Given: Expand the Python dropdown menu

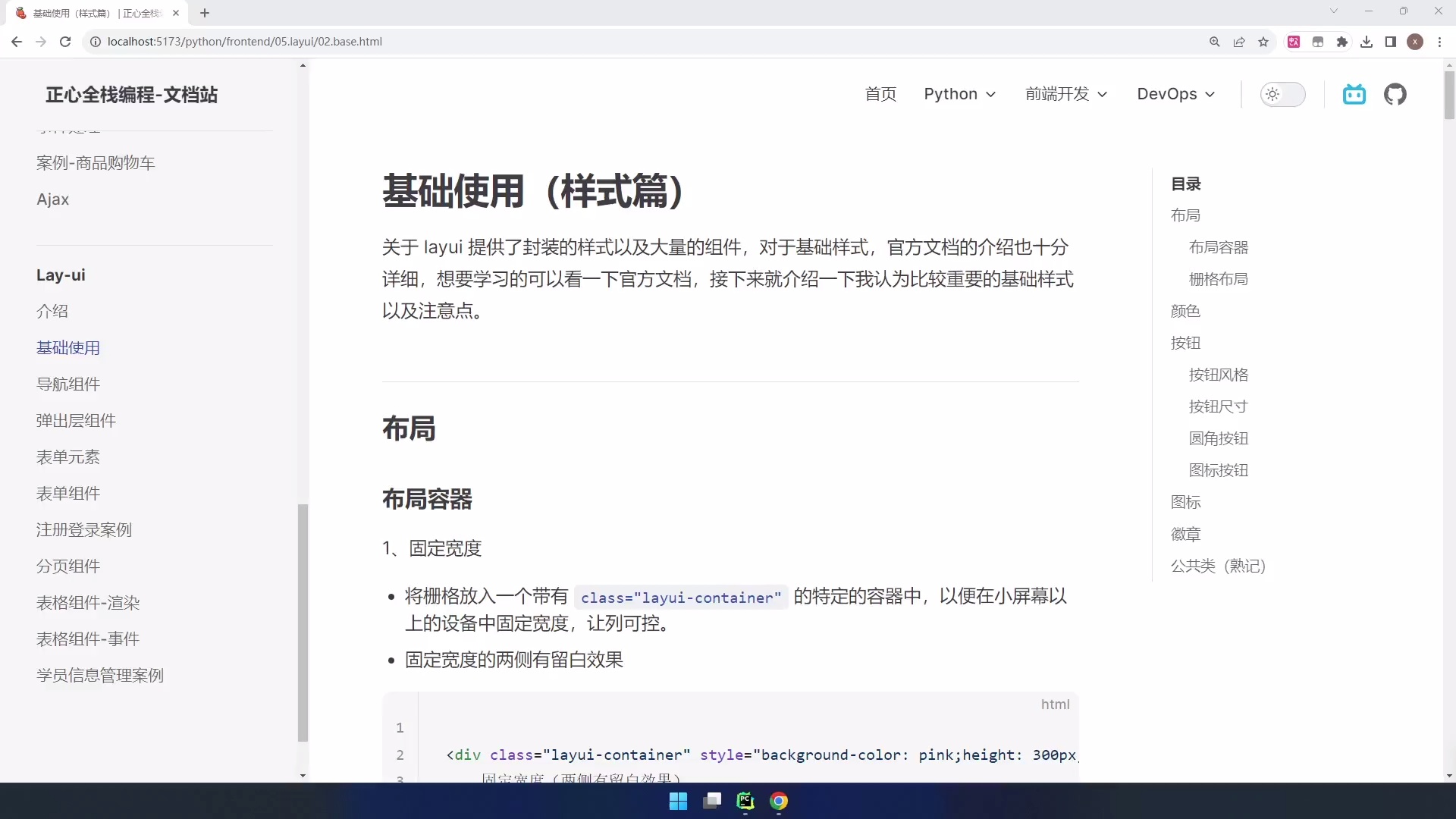Looking at the screenshot, I should pyautogui.click(x=959, y=94).
